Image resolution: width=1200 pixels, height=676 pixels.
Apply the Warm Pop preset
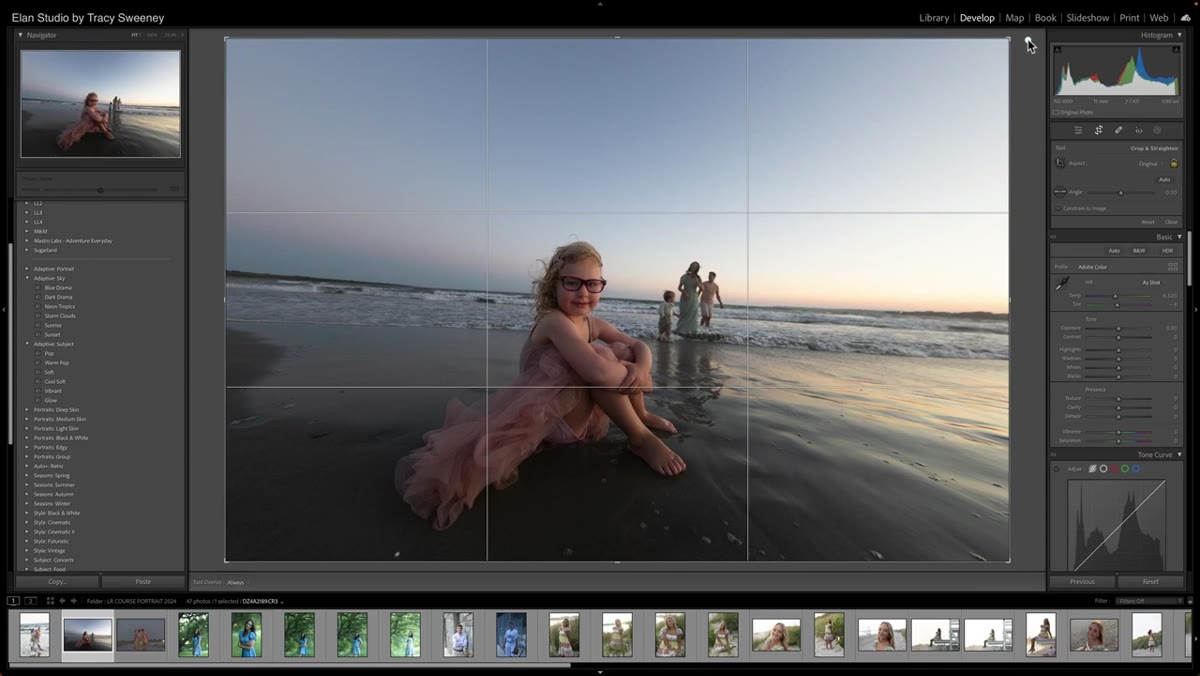point(57,363)
